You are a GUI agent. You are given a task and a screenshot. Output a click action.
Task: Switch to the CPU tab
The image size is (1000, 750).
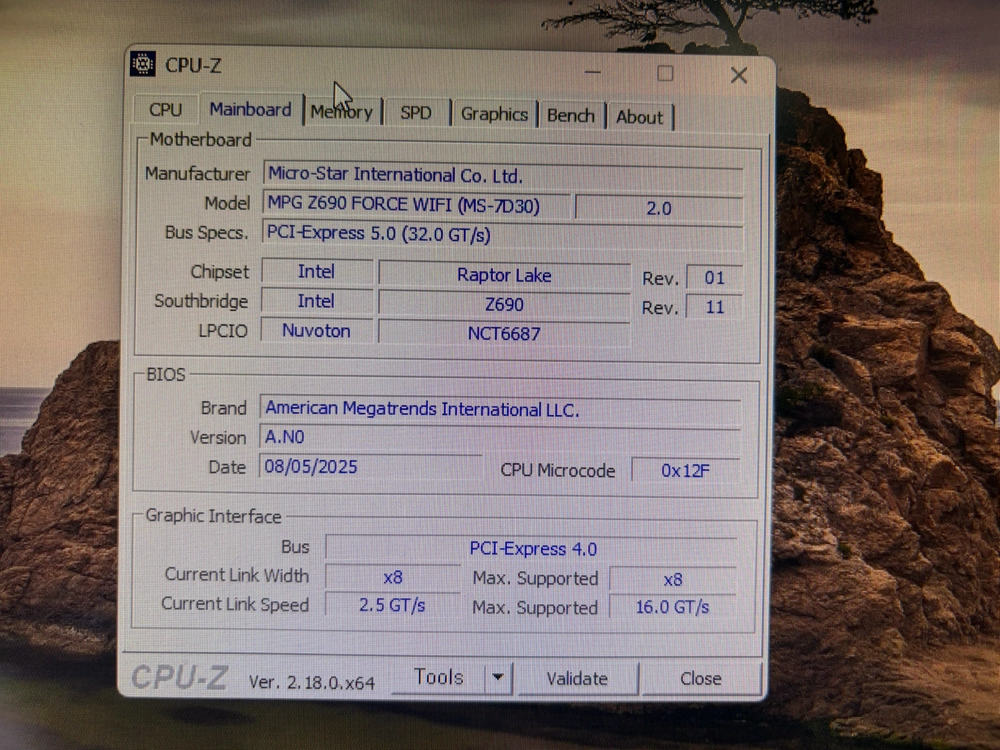coord(165,110)
